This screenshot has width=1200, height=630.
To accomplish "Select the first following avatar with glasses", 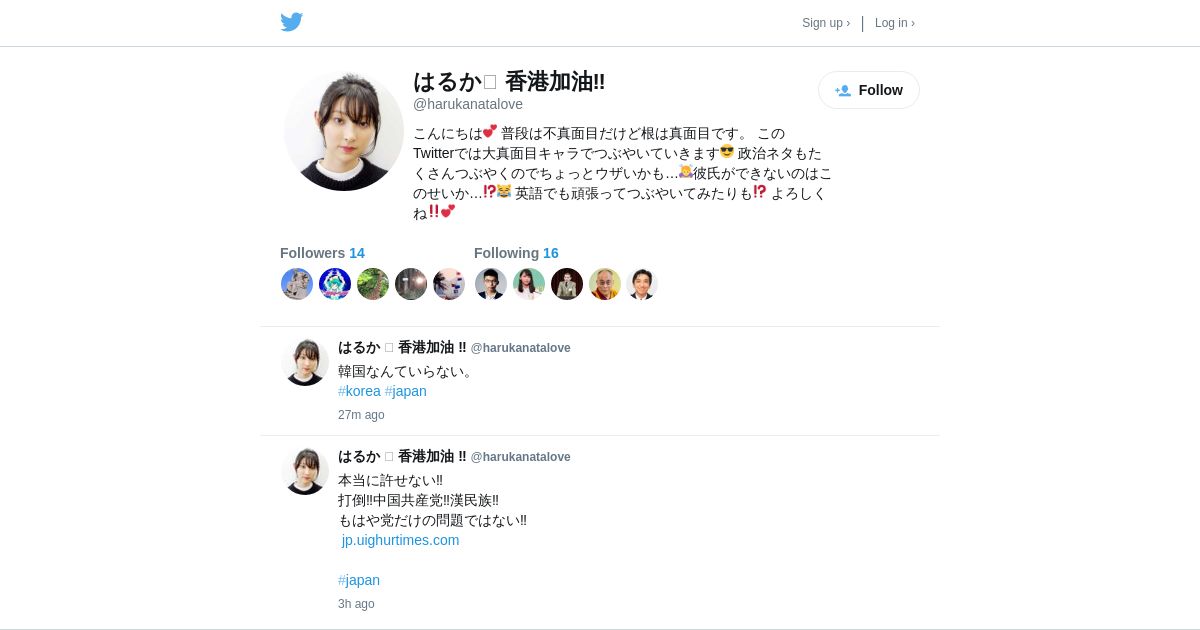I will [x=491, y=284].
